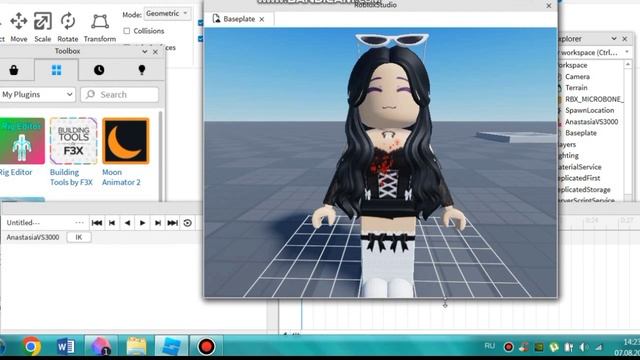Open the Explorer filter dropdown arrow
The image size is (640, 360).
(x=627, y=52)
